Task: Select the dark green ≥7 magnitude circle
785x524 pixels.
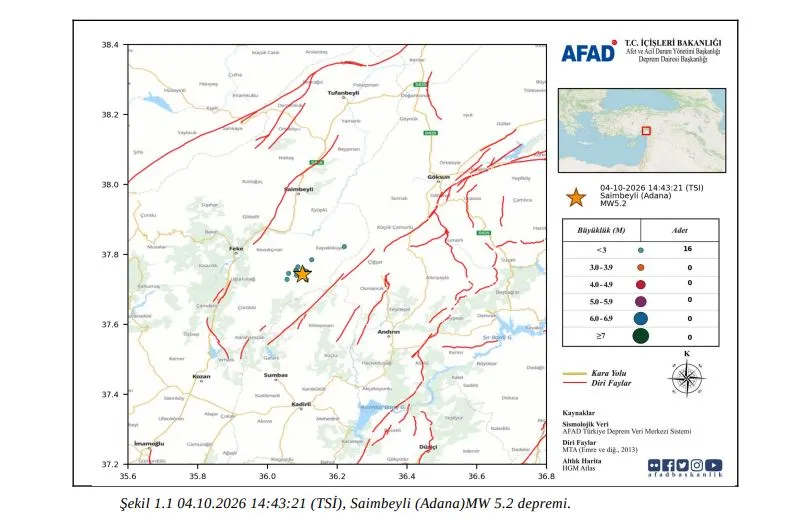Action: point(640,336)
